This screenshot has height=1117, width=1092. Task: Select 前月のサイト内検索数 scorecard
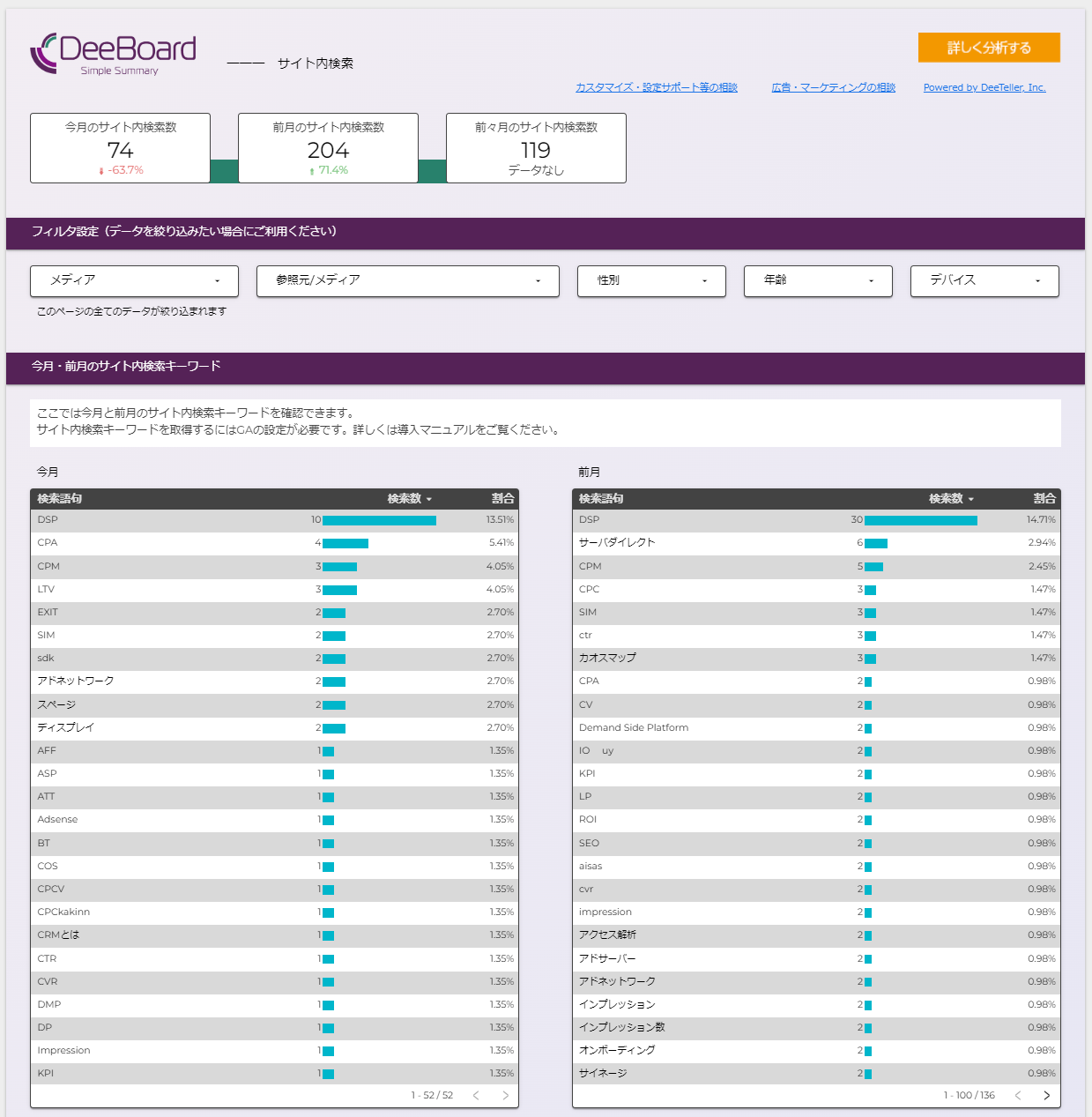pos(328,148)
